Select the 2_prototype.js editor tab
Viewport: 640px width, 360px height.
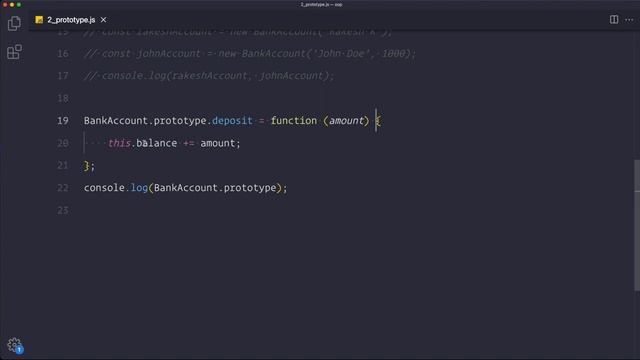tap(71, 20)
